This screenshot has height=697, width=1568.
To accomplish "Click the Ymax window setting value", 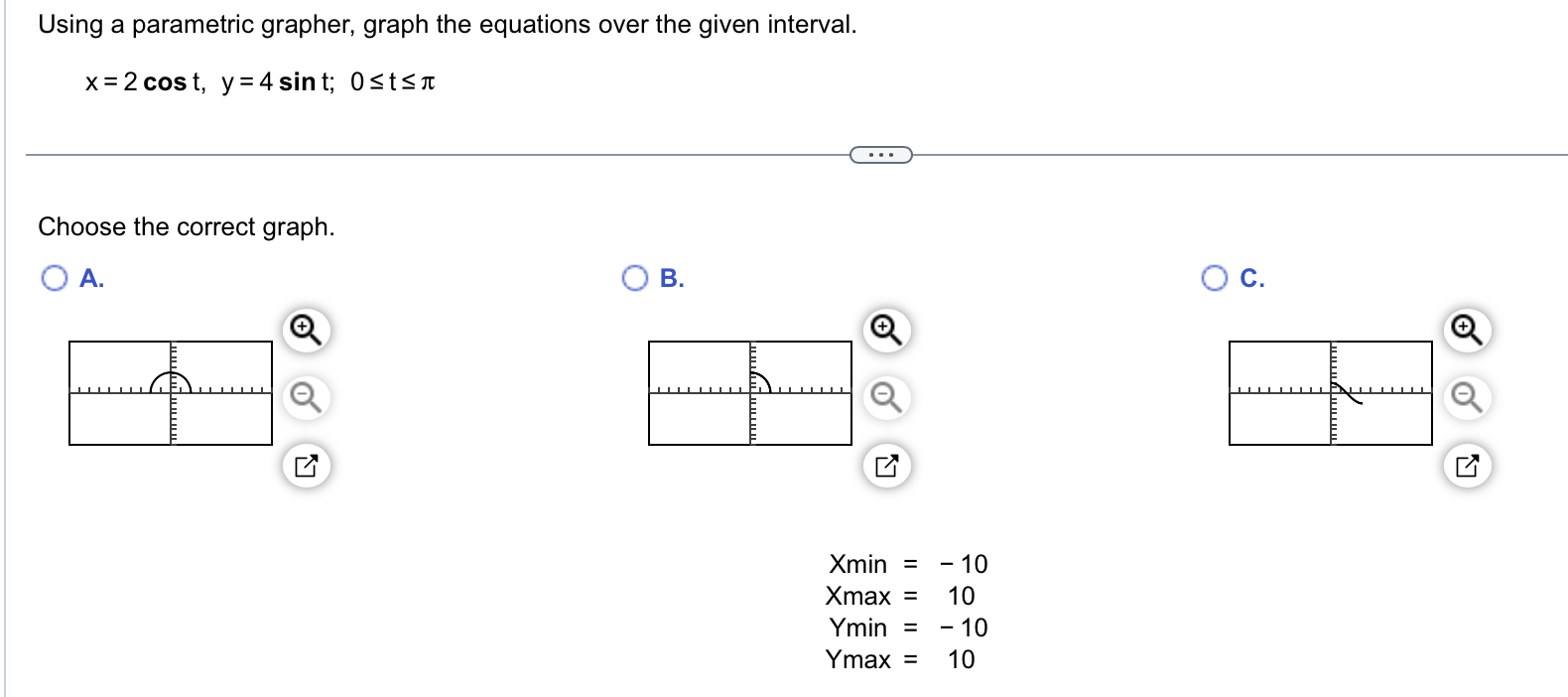I will (961, 659).
